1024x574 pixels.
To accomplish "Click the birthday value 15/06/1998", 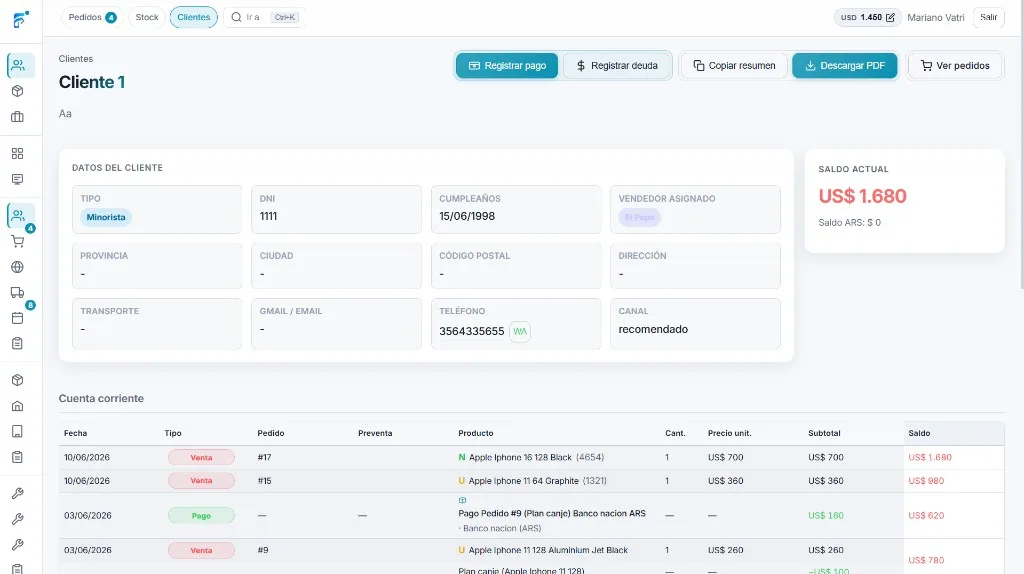I will click(467, 216).
